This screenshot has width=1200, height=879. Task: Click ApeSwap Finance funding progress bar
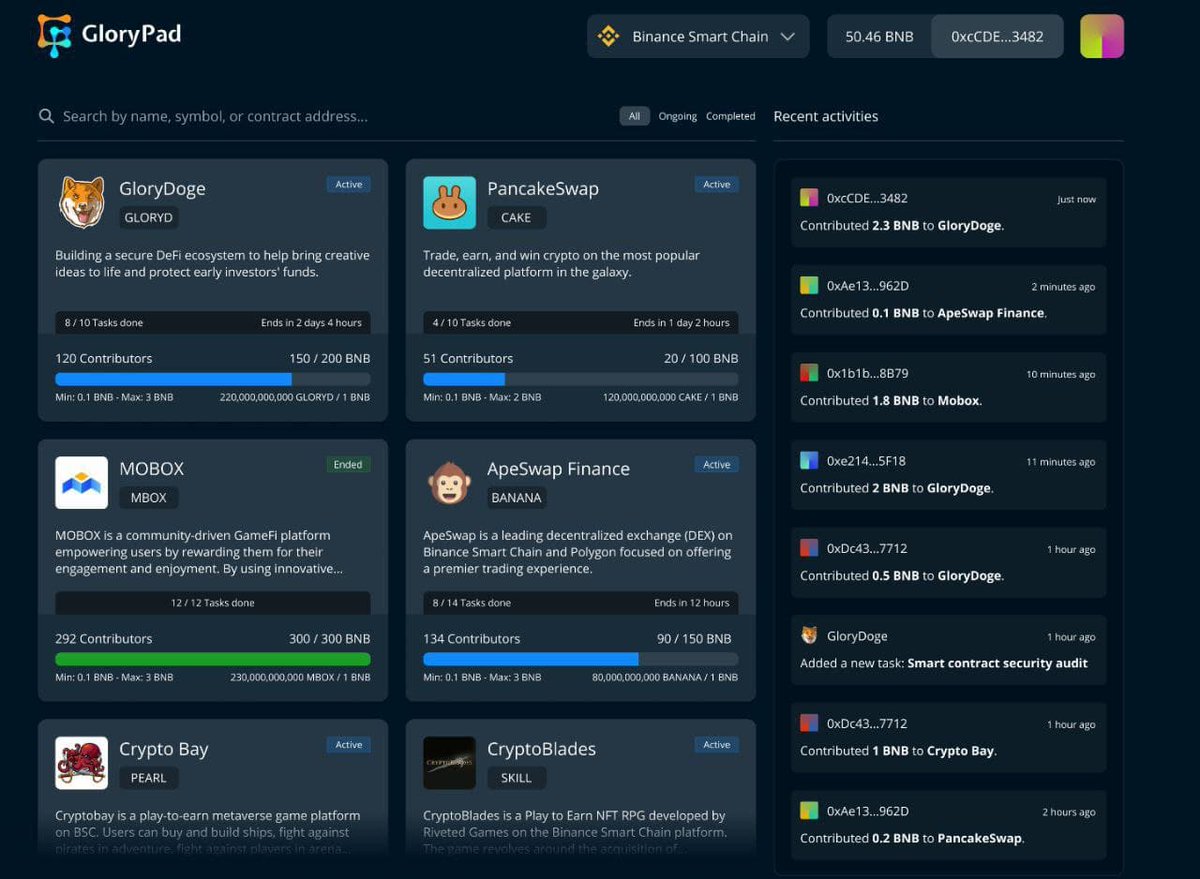(x=581, y=659)
